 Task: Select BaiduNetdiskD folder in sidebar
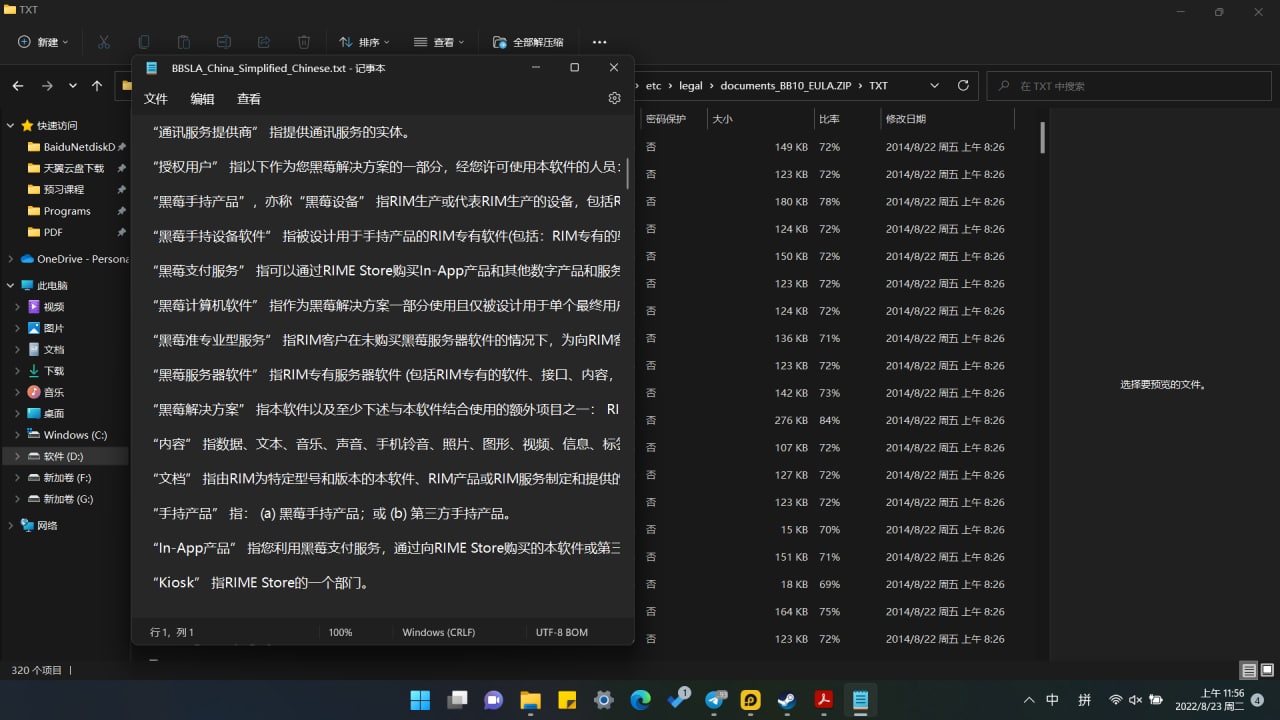72,147
